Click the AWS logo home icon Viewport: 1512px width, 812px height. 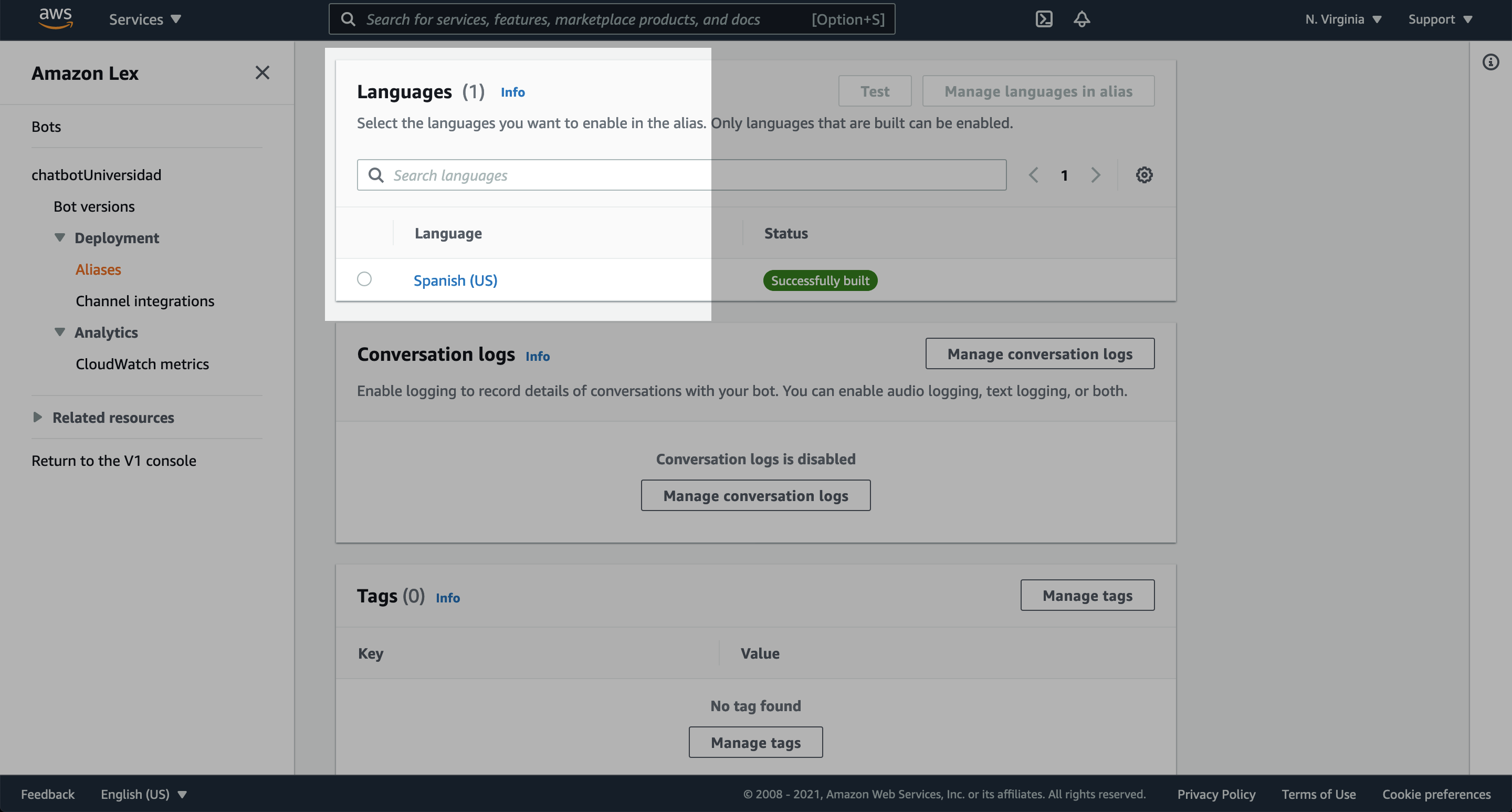point(55,19)
